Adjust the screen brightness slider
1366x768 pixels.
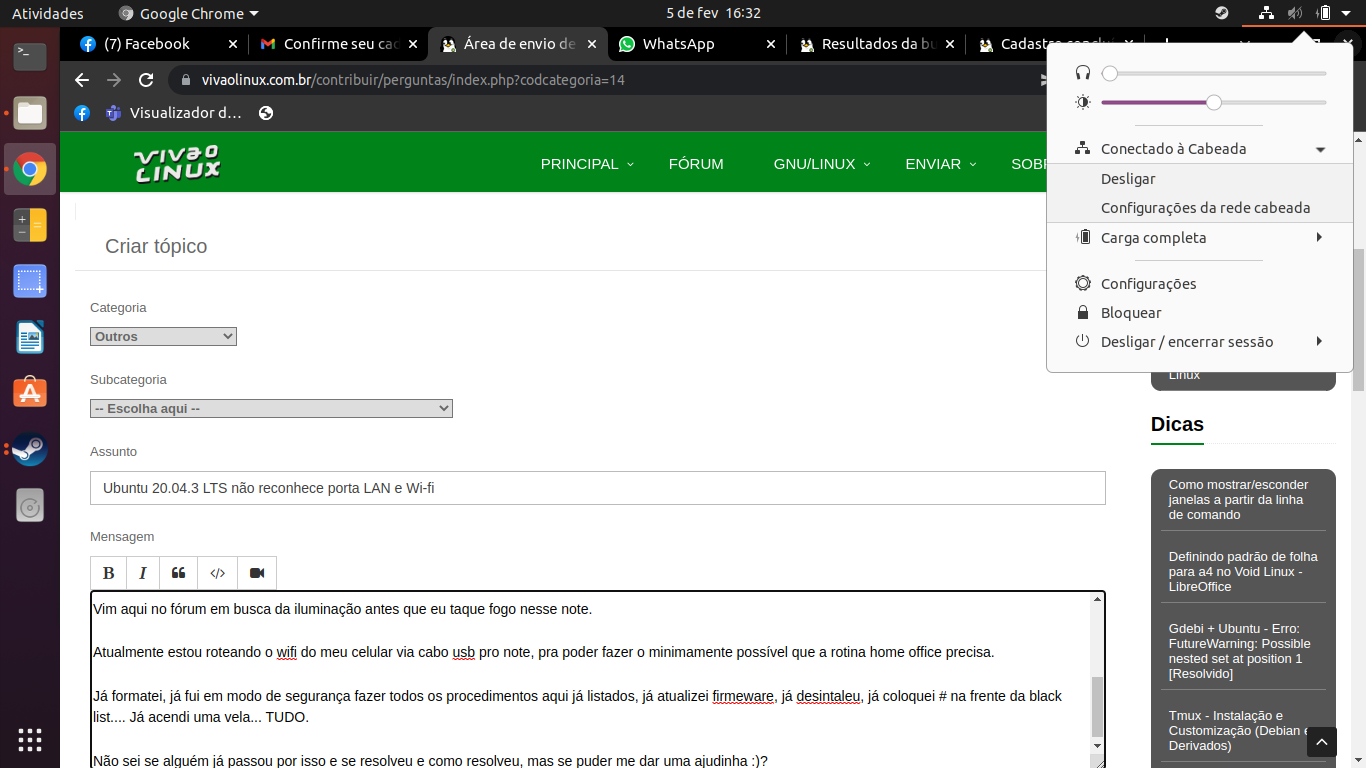click(x=1213, y=102)
